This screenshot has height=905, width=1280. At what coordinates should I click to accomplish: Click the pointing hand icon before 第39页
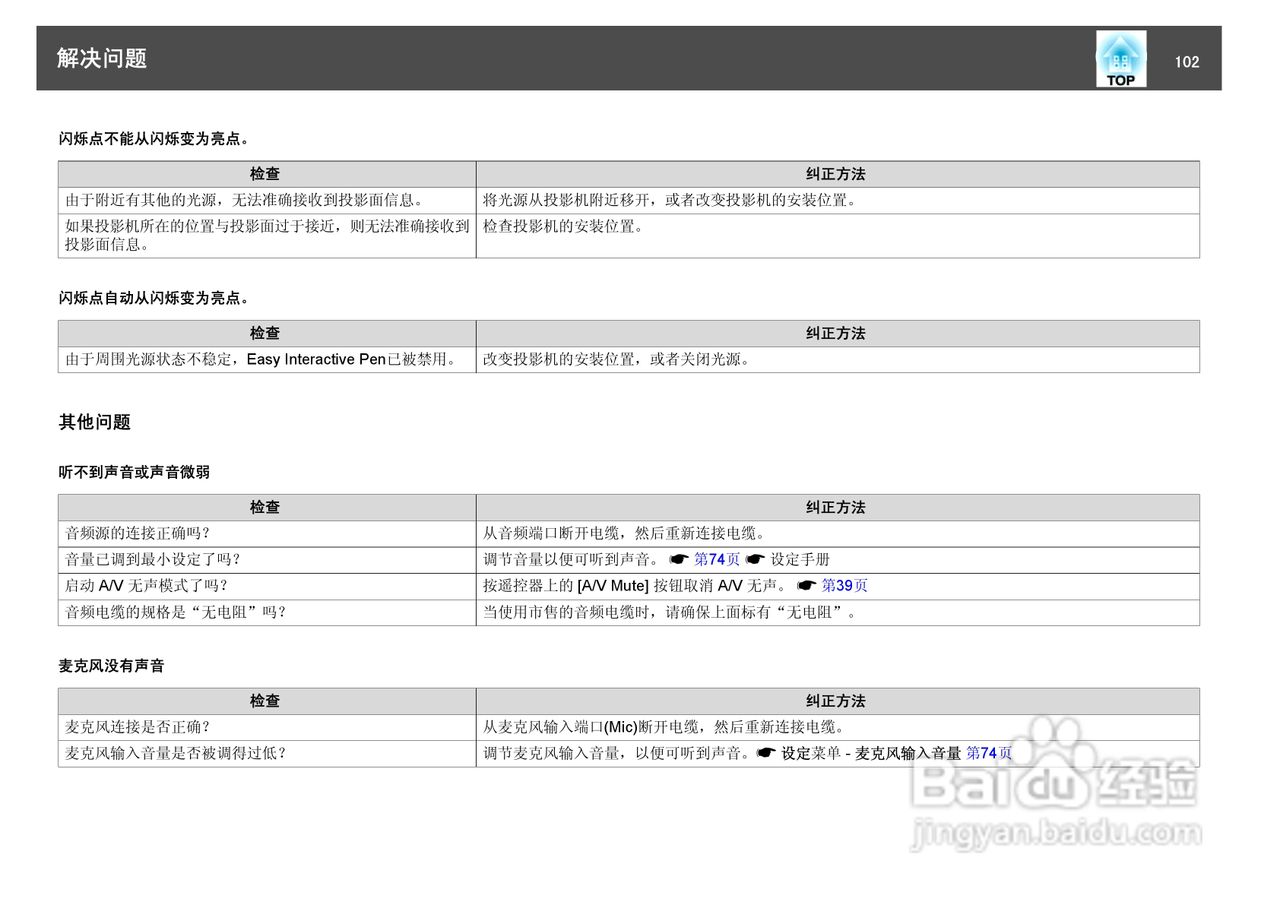point(807,586)
